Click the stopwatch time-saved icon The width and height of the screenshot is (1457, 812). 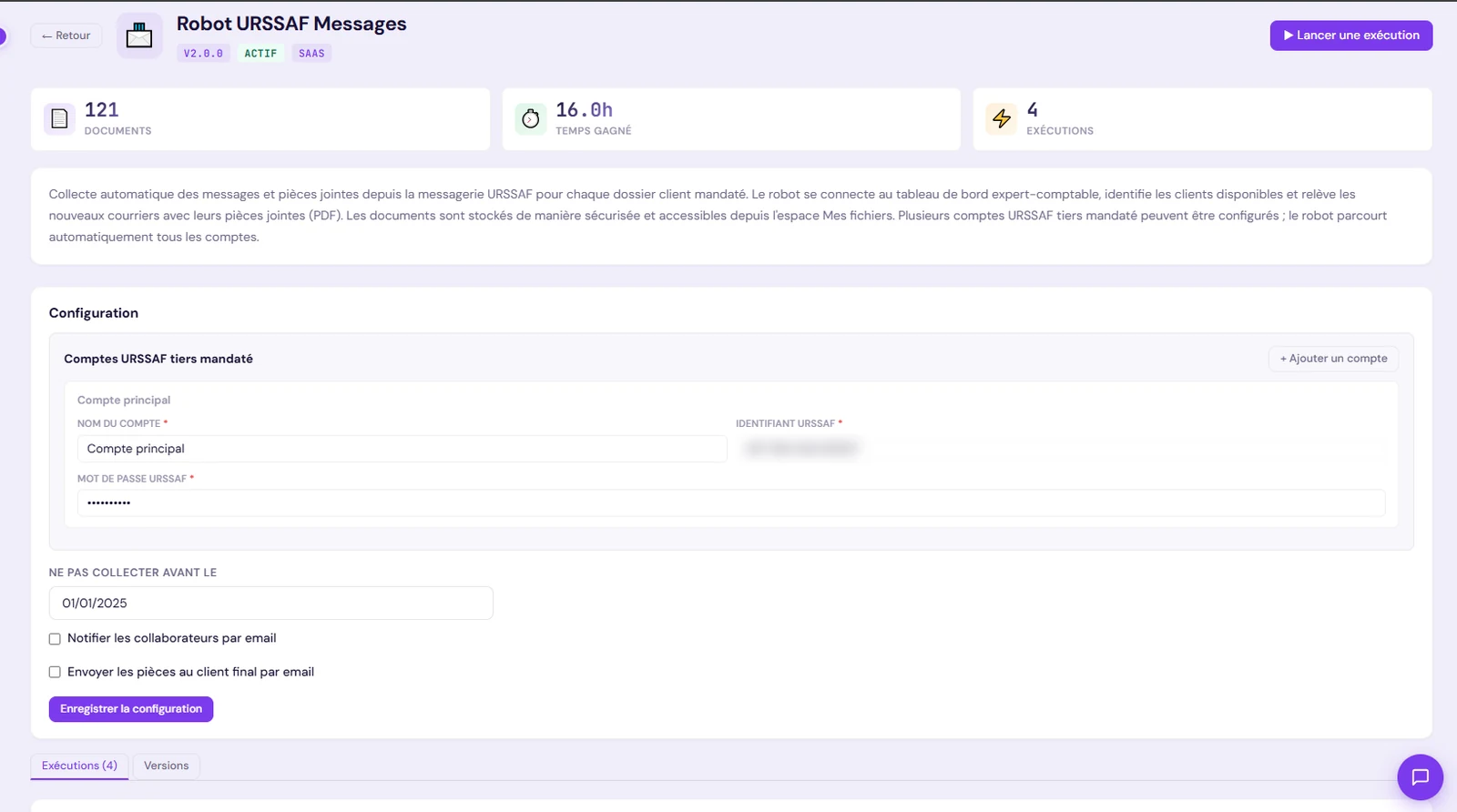(x=531, y=118)
